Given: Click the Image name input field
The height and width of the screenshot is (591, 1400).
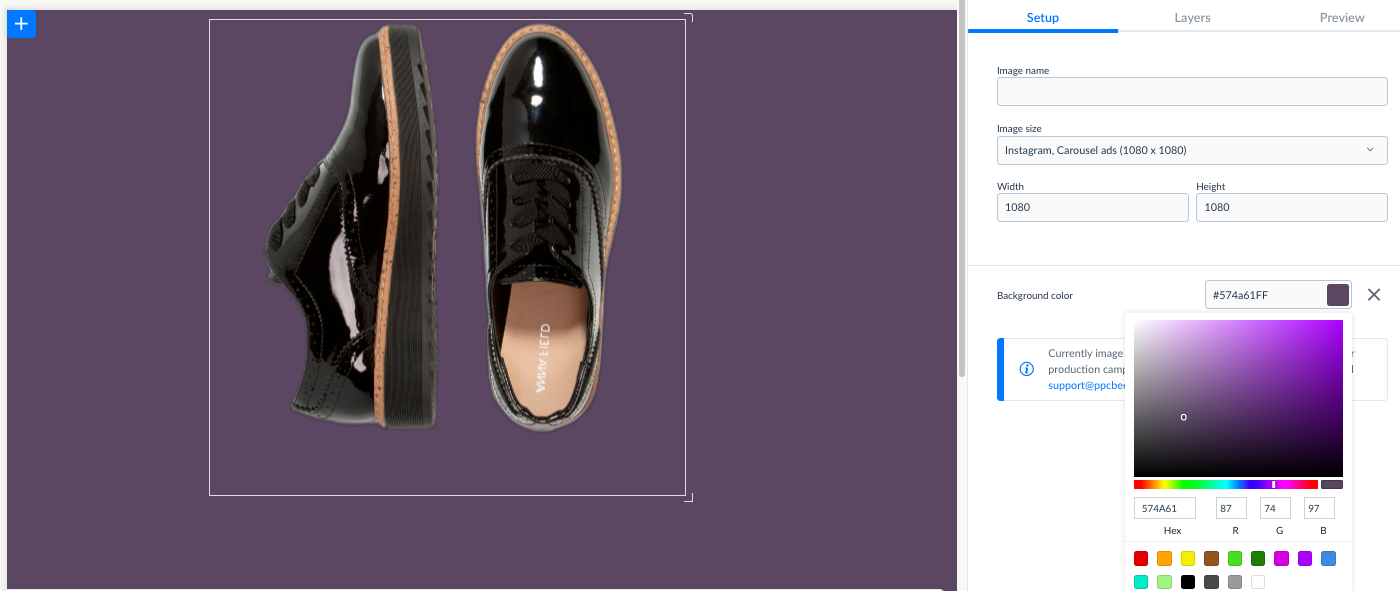Looking at the screenshot, I should tap(1191, 92).
